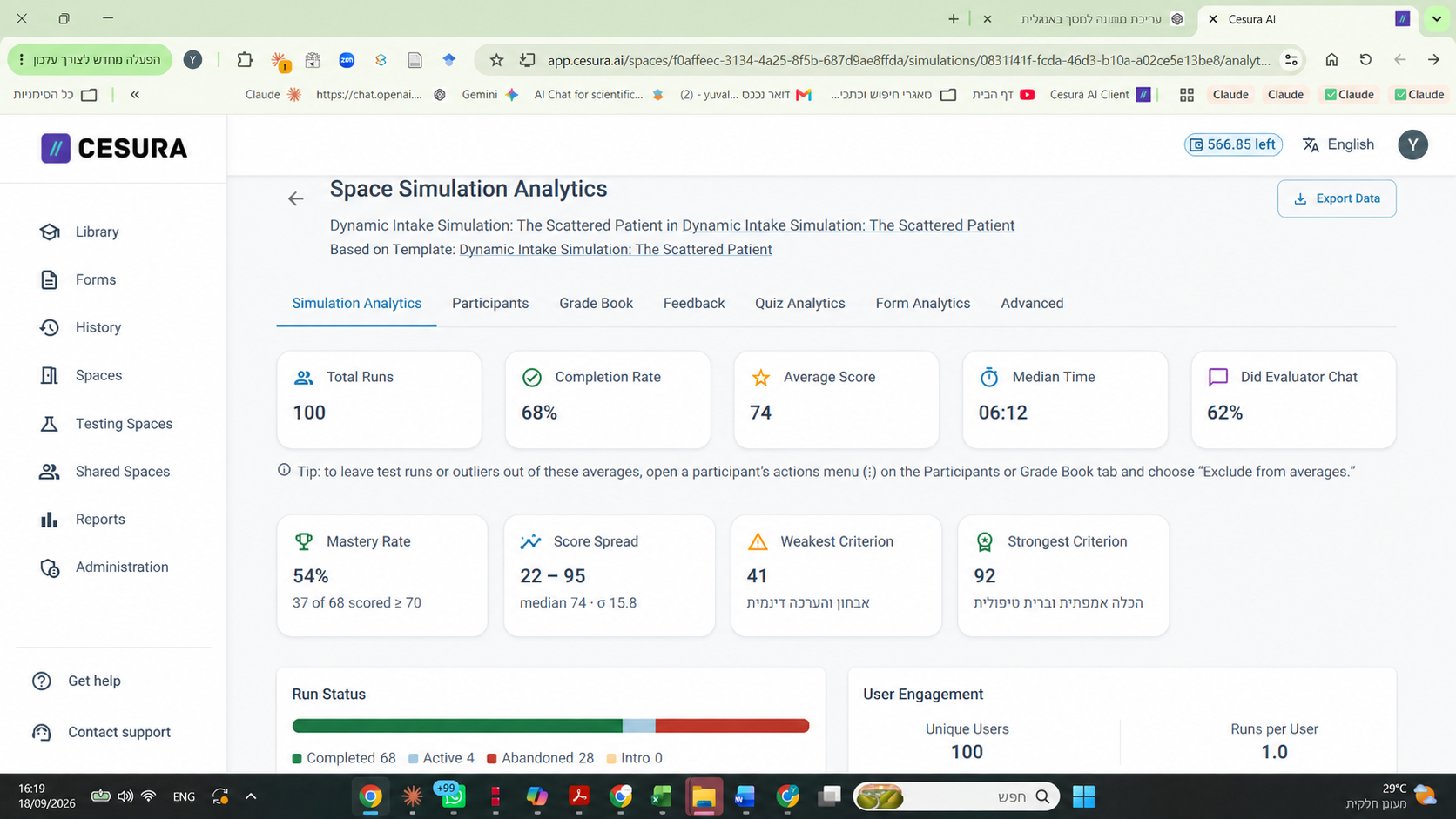Screen dimensions: 1456x819
Task: Click the Cesura logo
Action: (x=114, y=148)
